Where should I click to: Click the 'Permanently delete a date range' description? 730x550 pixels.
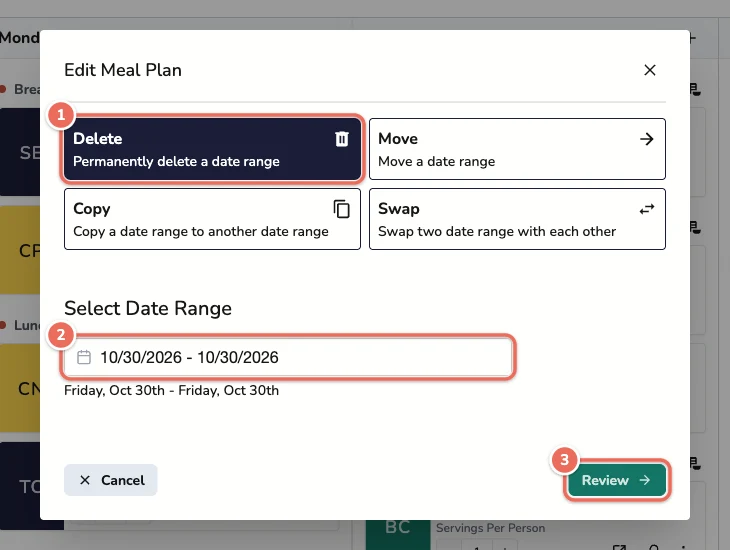point(176,161)
